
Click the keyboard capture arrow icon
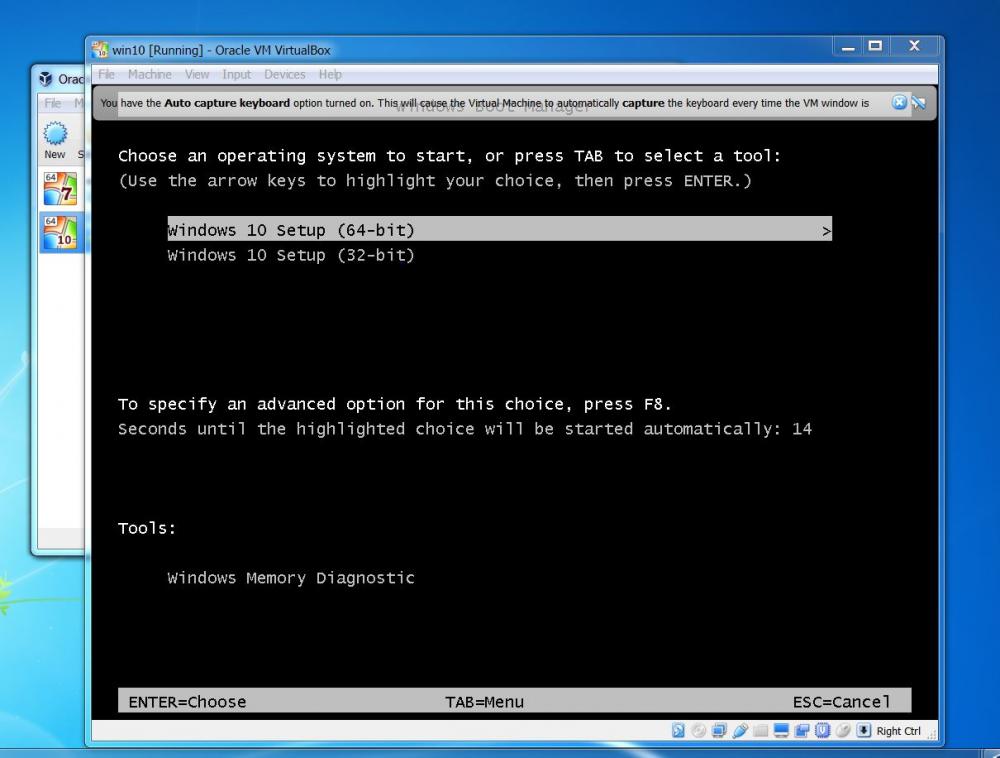864,731
